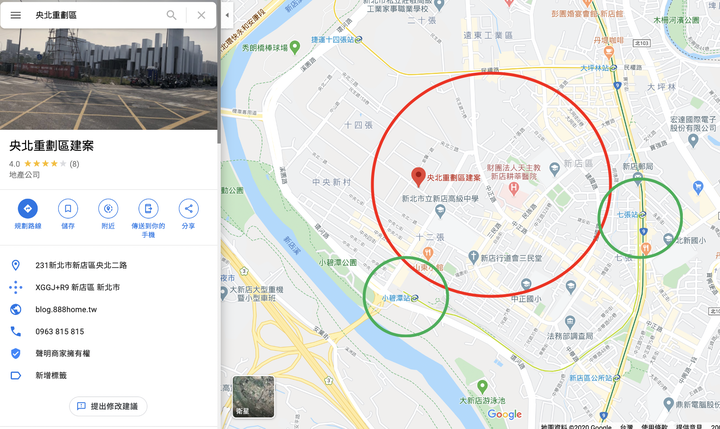Click the search magnifier icon

[x=171, y=15]
